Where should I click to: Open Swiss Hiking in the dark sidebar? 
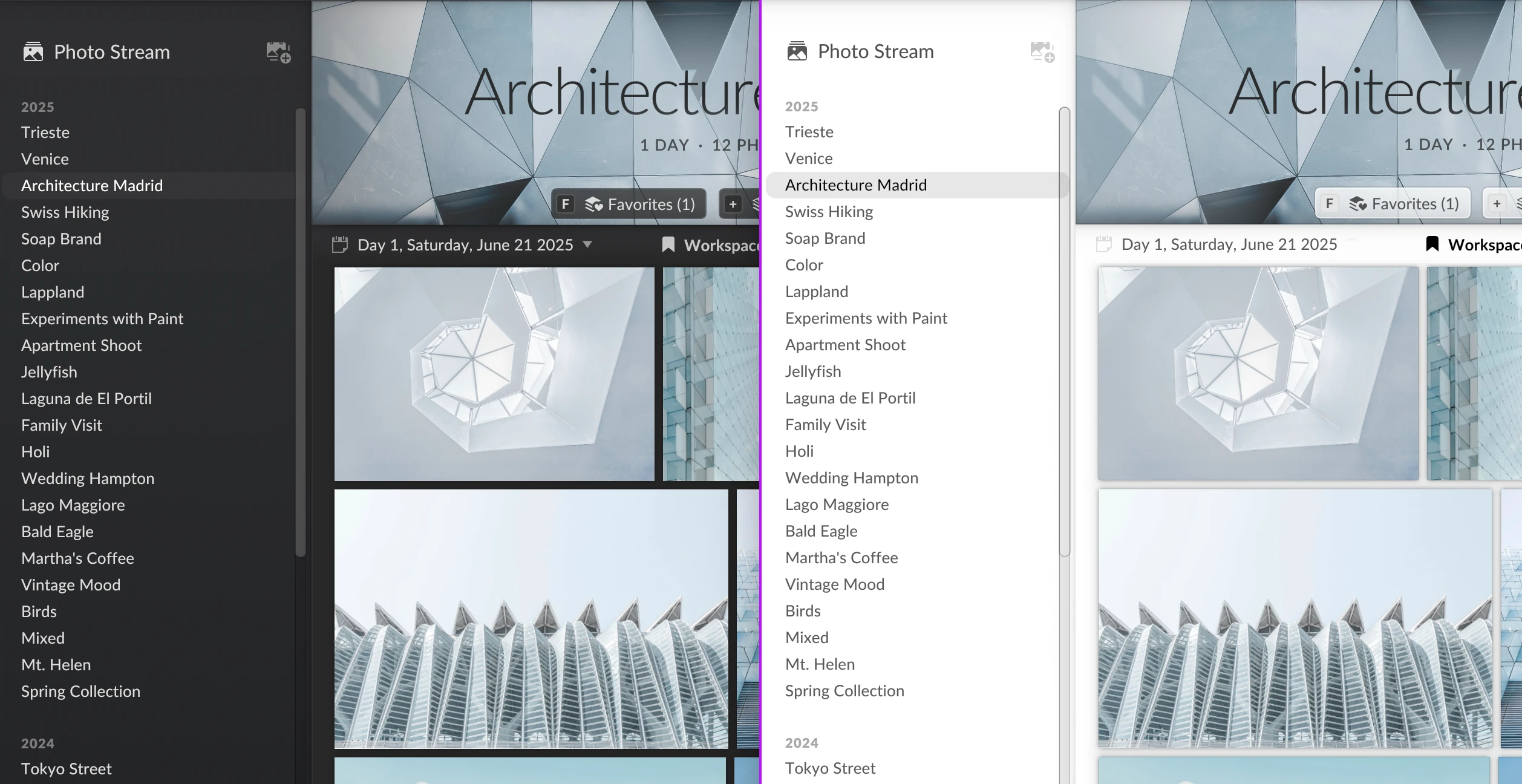65,212
